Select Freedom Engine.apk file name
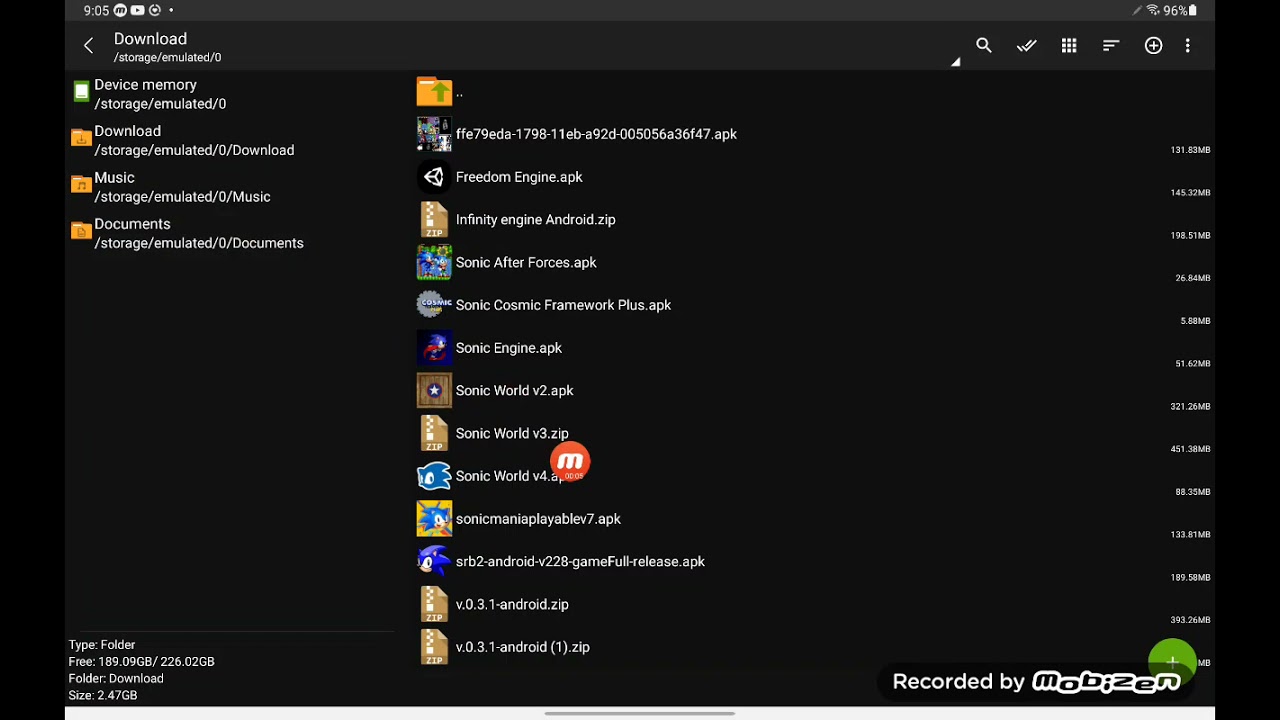This screenshot has height=720, width=1280. pyautogui.click(x=519, y=177)
